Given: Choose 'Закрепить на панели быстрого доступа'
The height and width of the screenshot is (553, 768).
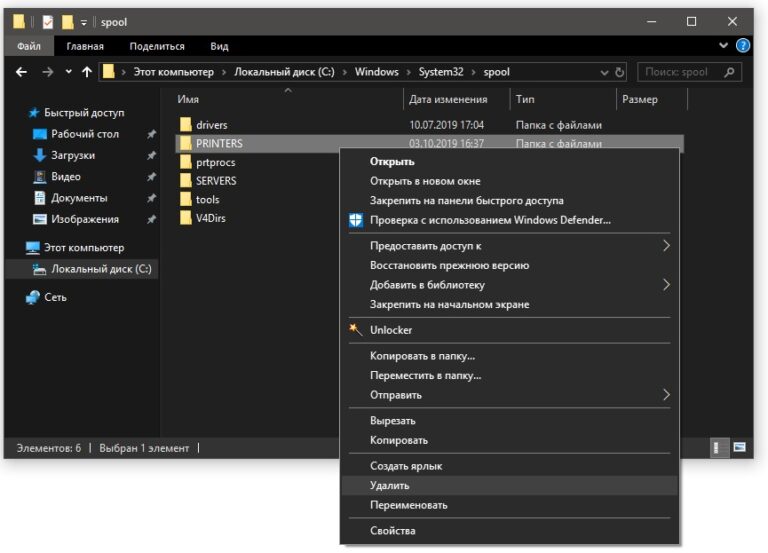Looking at the screenshot, I should pos(509,200).
